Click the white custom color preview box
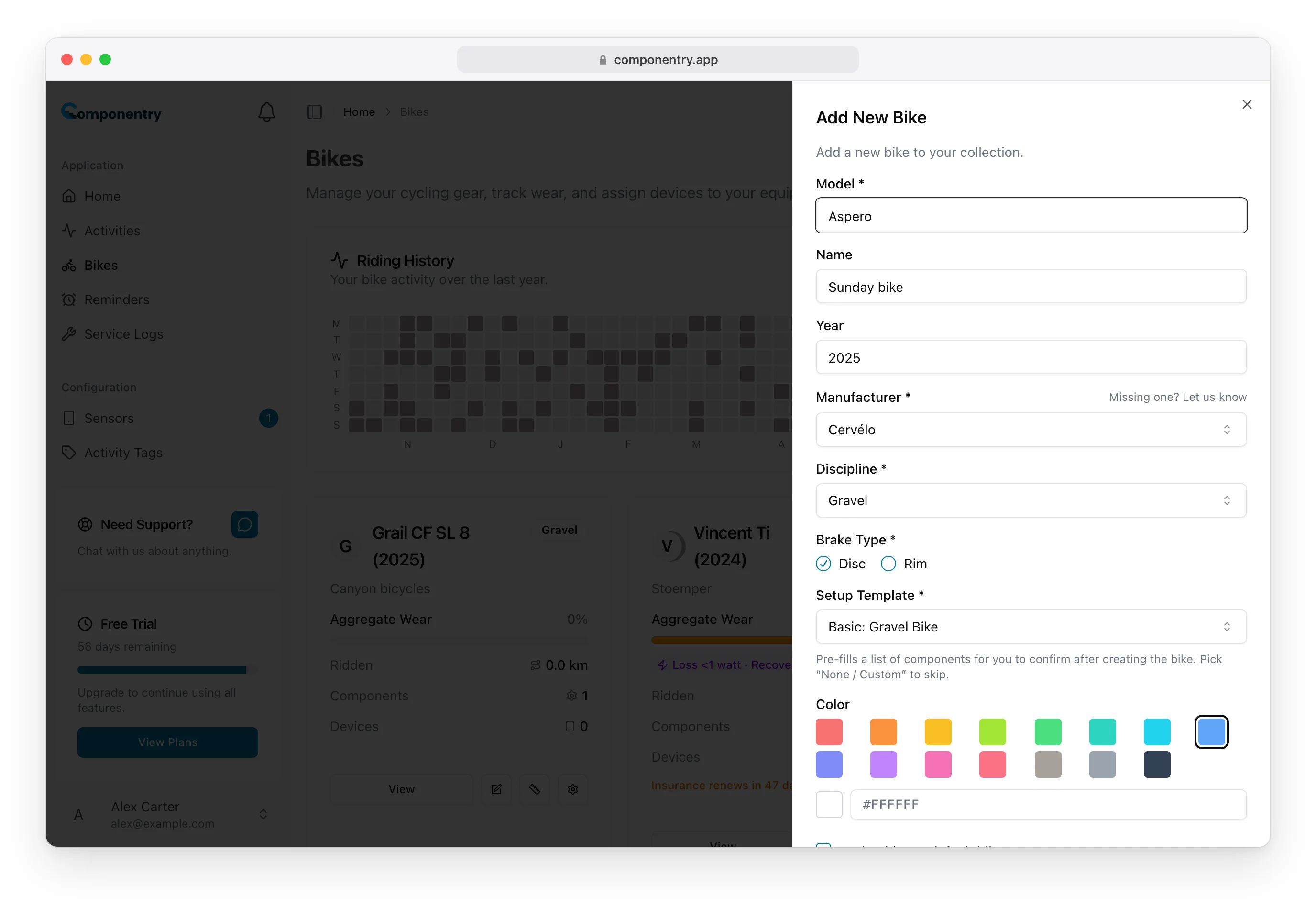The image size is (1316, 908). [829, 805]
